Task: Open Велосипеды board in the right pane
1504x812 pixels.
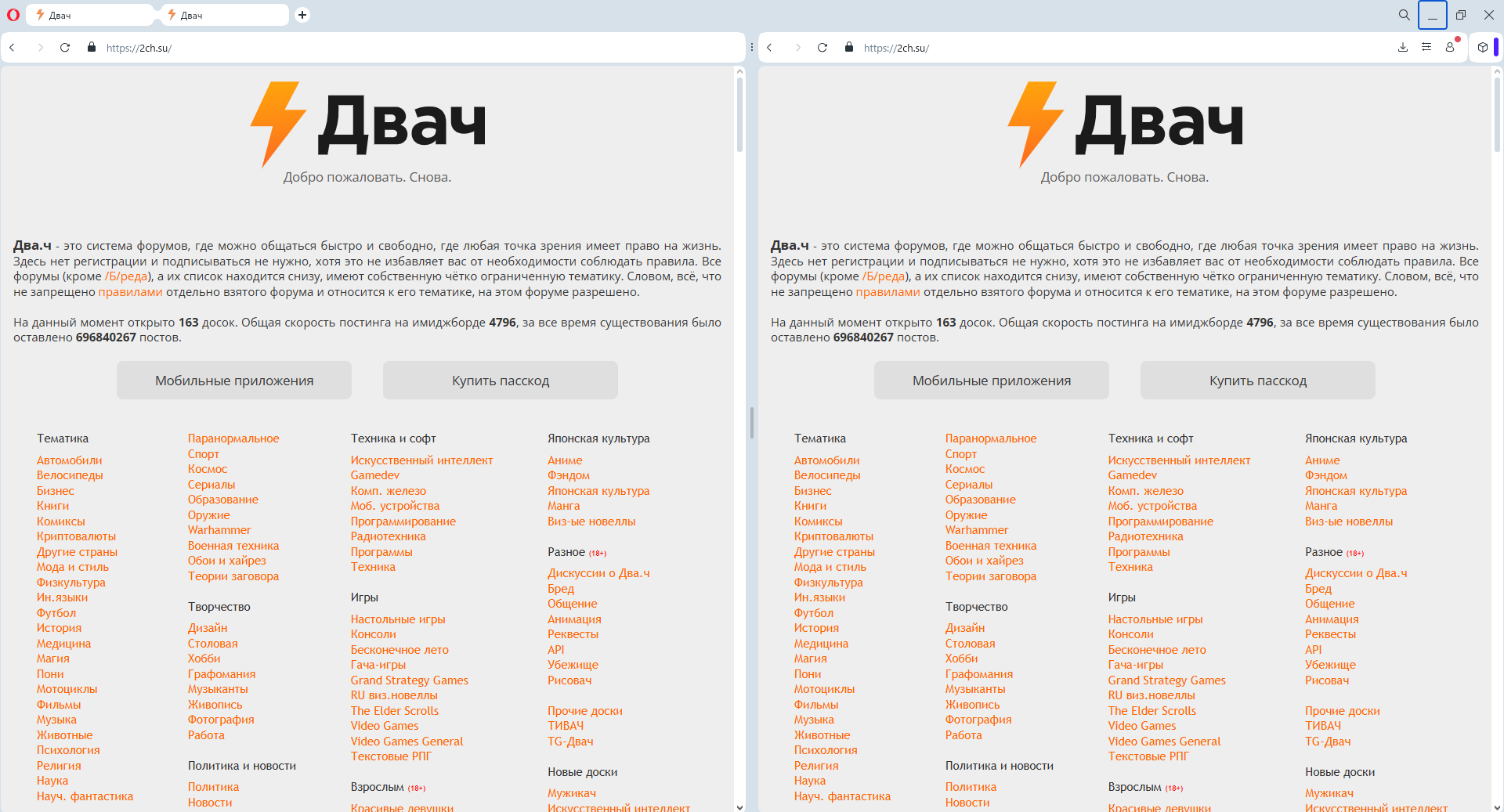Action: click(827, 475)
